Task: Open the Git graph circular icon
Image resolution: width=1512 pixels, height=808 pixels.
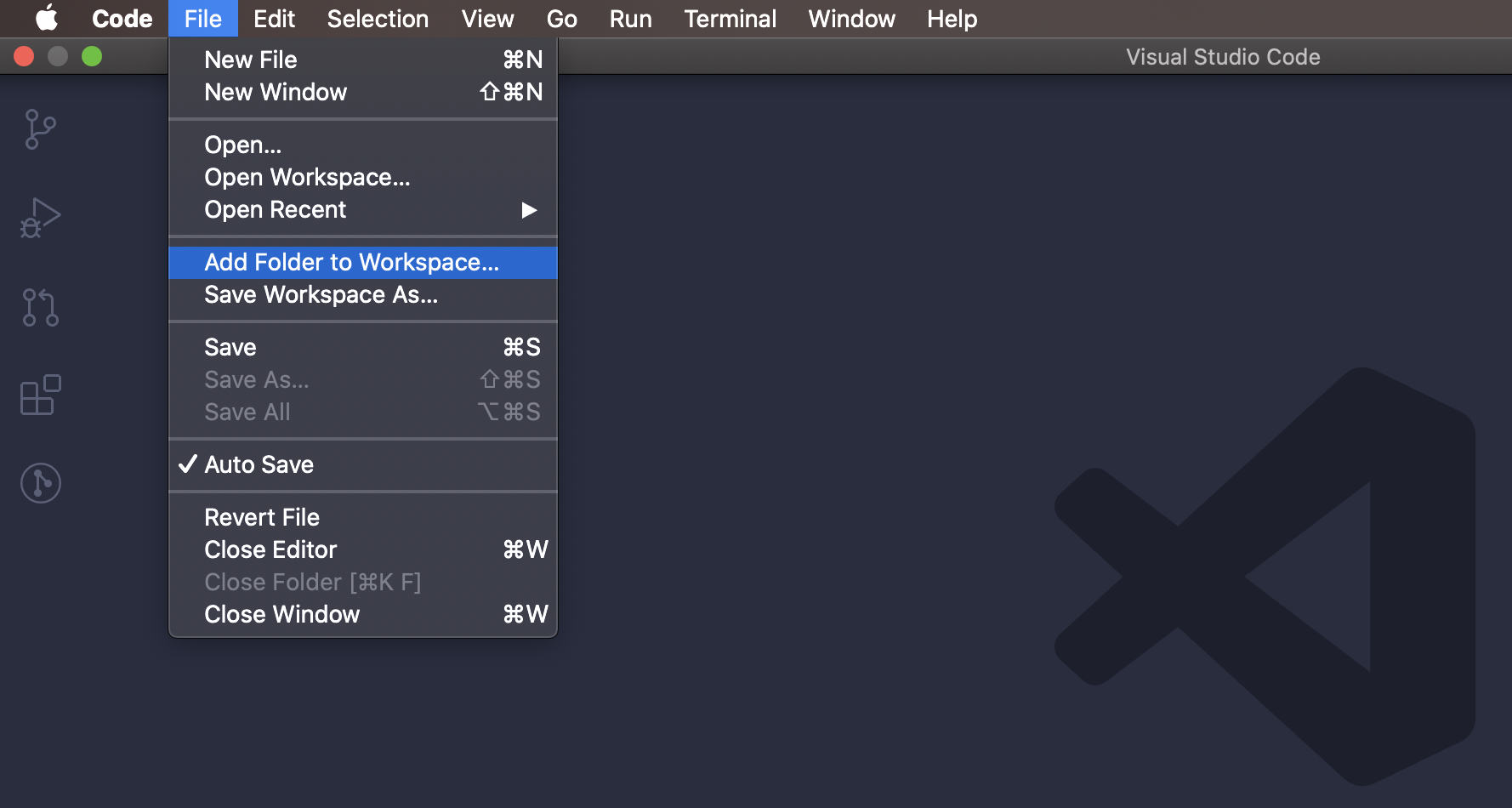Action: coord(40,483)
